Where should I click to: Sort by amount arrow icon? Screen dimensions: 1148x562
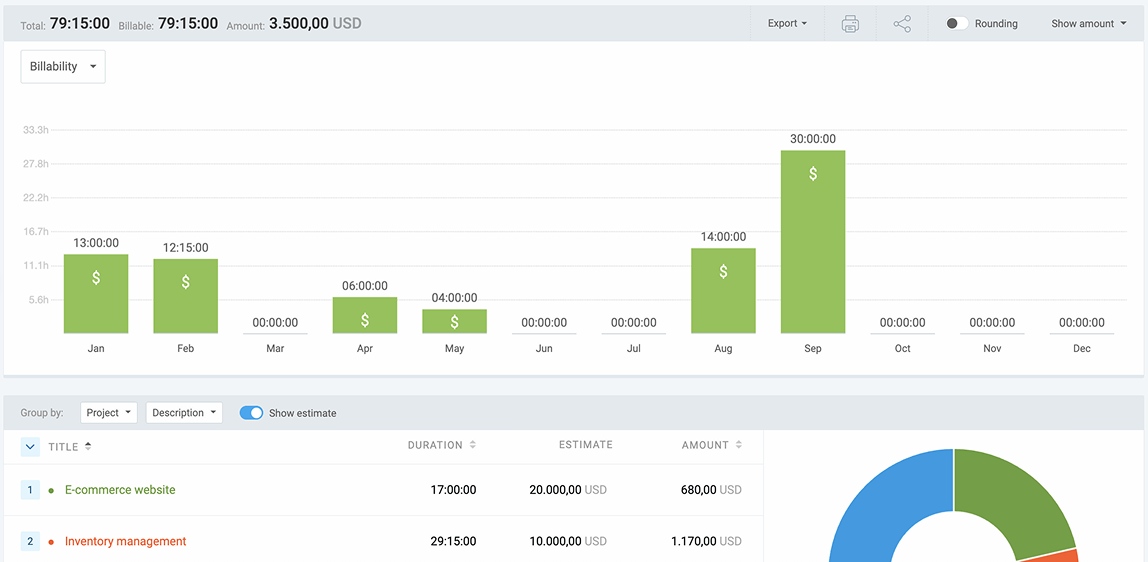[x=739, y=445]
